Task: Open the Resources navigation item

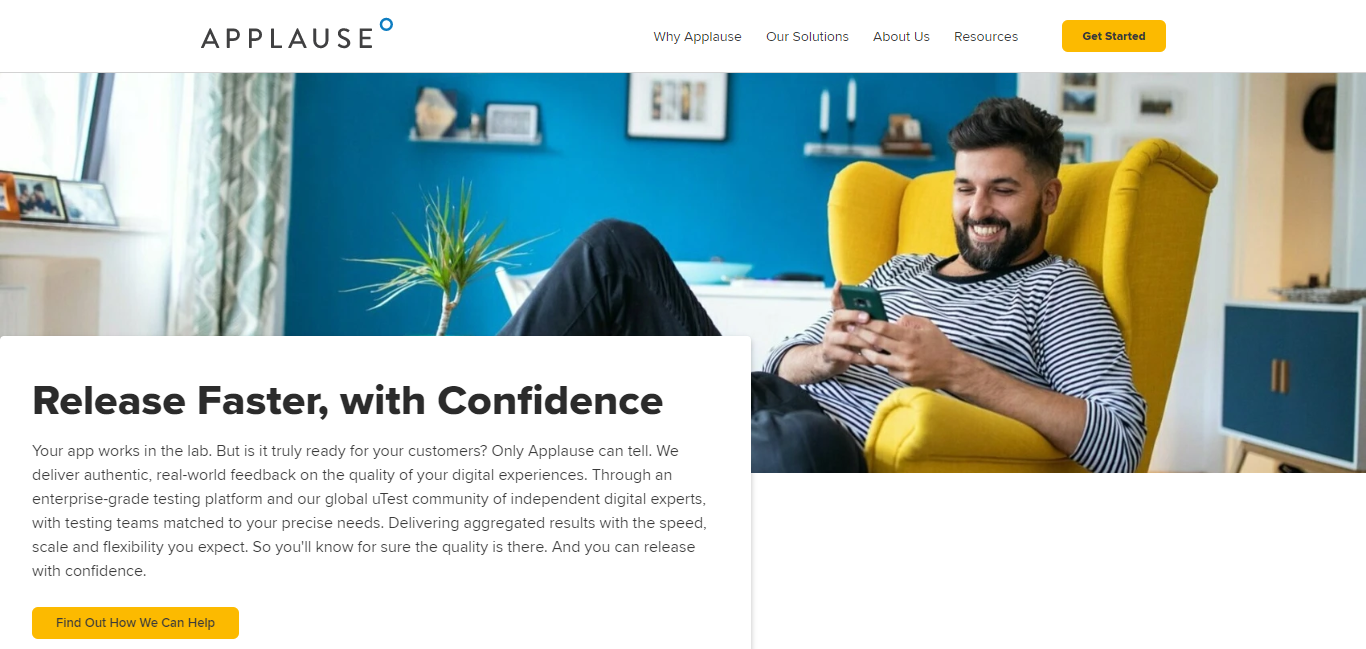Action: pos(986,36)
